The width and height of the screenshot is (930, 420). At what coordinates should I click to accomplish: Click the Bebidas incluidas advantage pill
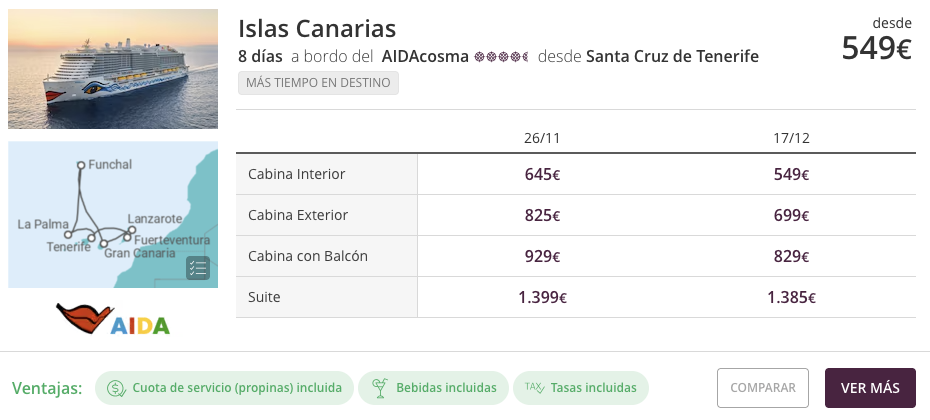tap(434, 387)
